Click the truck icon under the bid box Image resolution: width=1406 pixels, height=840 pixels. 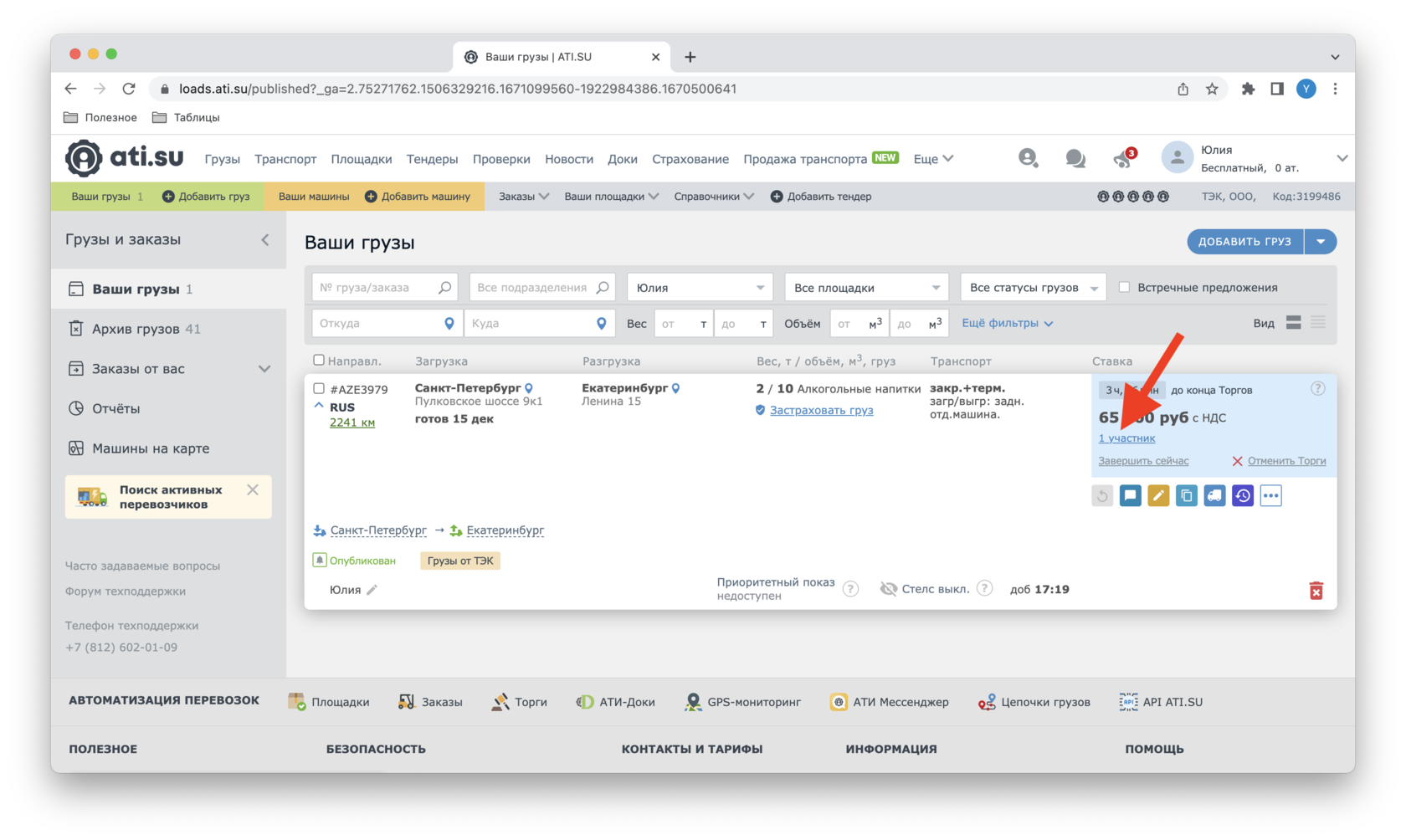coord(1214,496)
